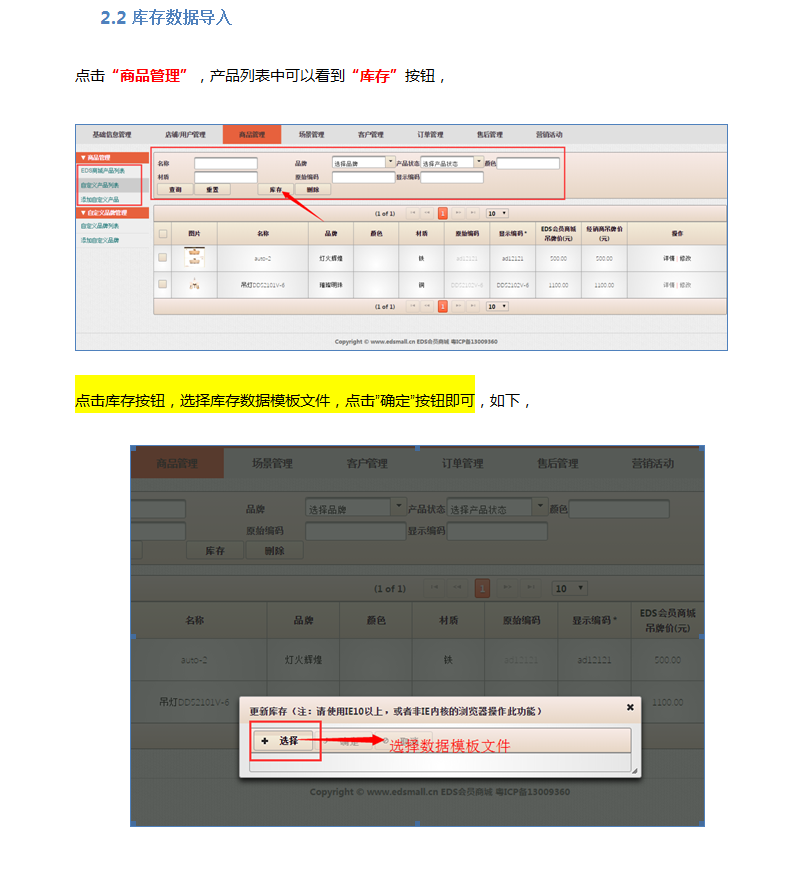Select 商品管理 tab in the upper screenshot
This screenshot has height=869, width=800.
point(252,135)
